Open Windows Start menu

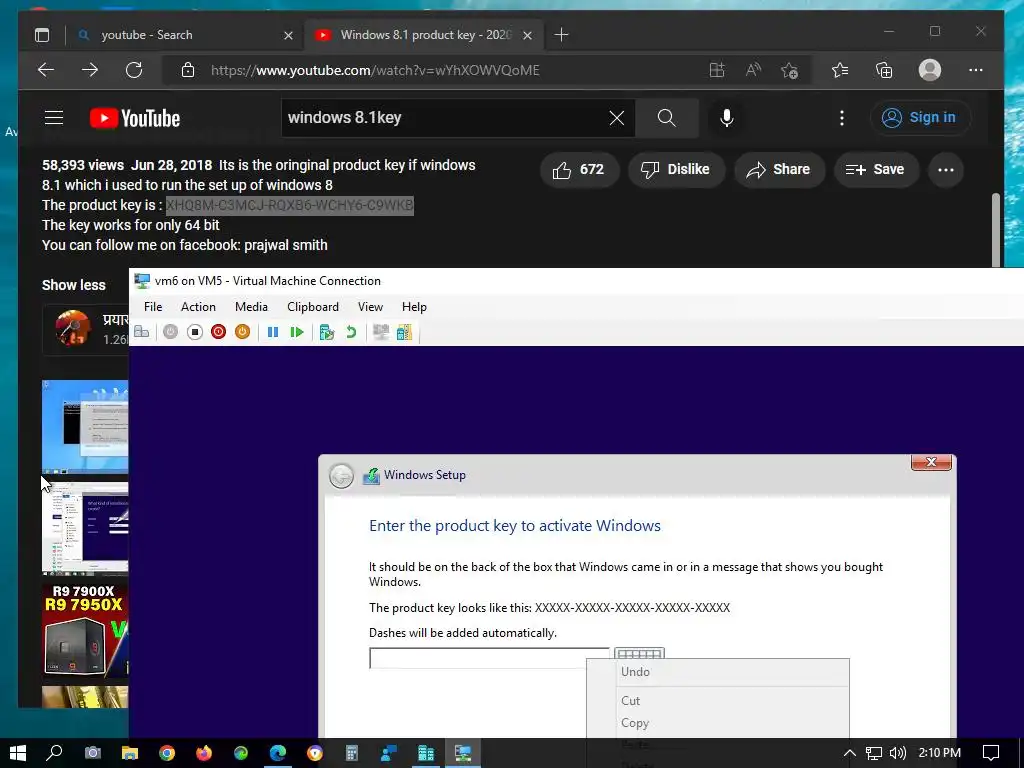pos(18,753)
